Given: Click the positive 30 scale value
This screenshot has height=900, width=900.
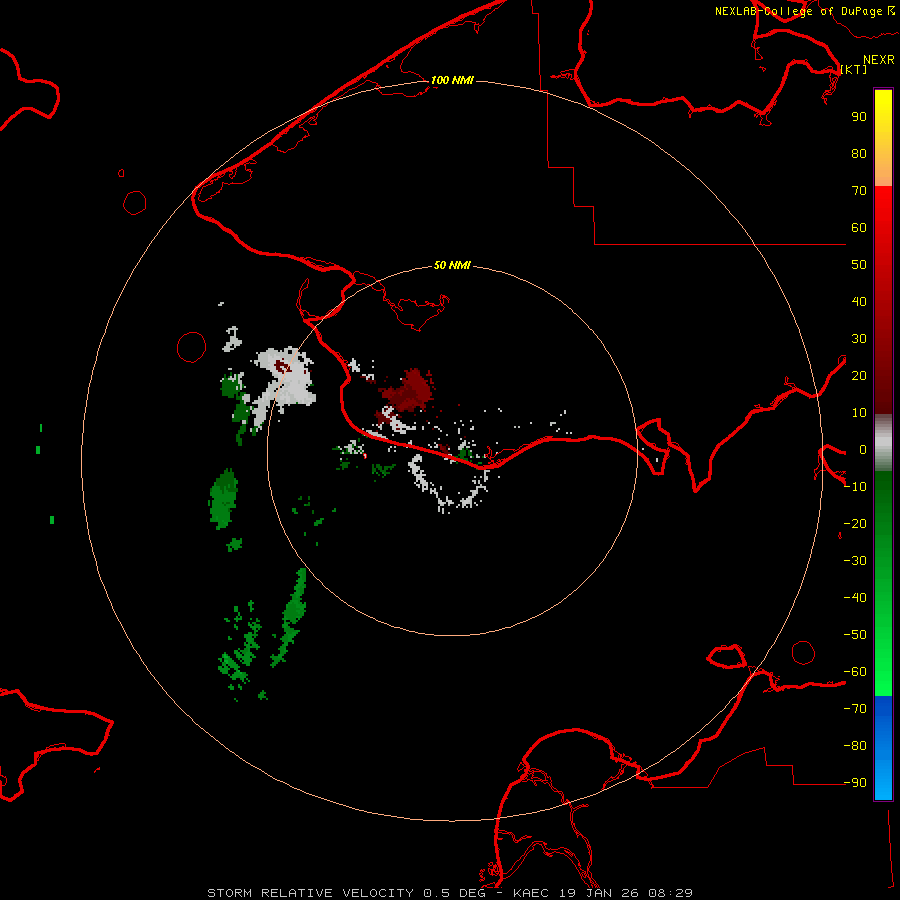Looking at the screenshot, I should pos(859,339).
